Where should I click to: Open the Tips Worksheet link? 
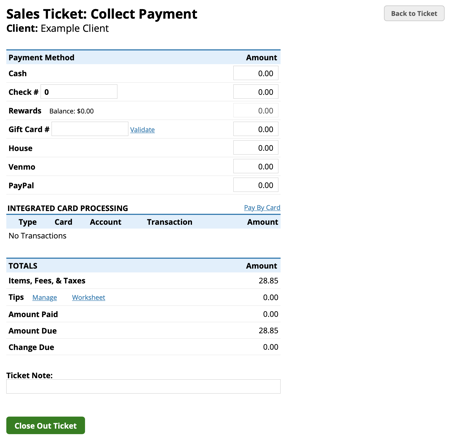88,297
